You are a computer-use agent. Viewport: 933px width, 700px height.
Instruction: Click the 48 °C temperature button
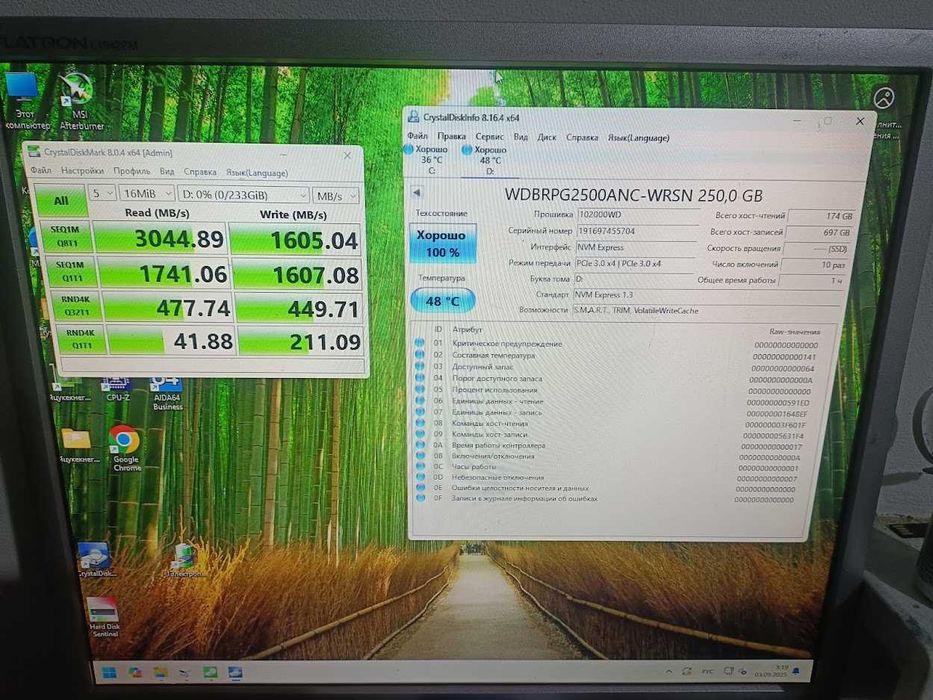coord(443,301)
